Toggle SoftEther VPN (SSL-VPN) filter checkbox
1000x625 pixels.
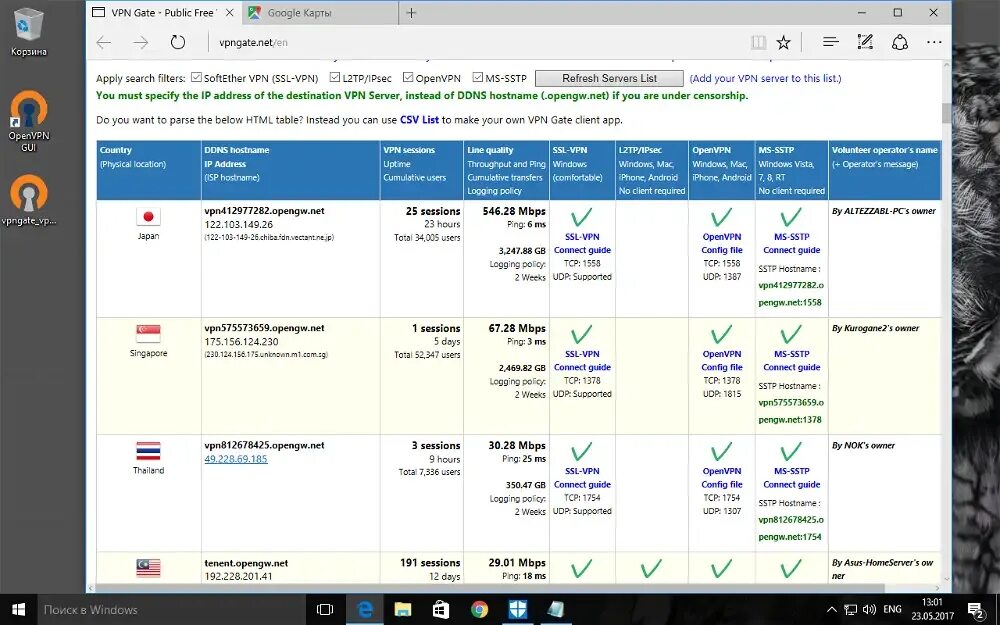196,77
